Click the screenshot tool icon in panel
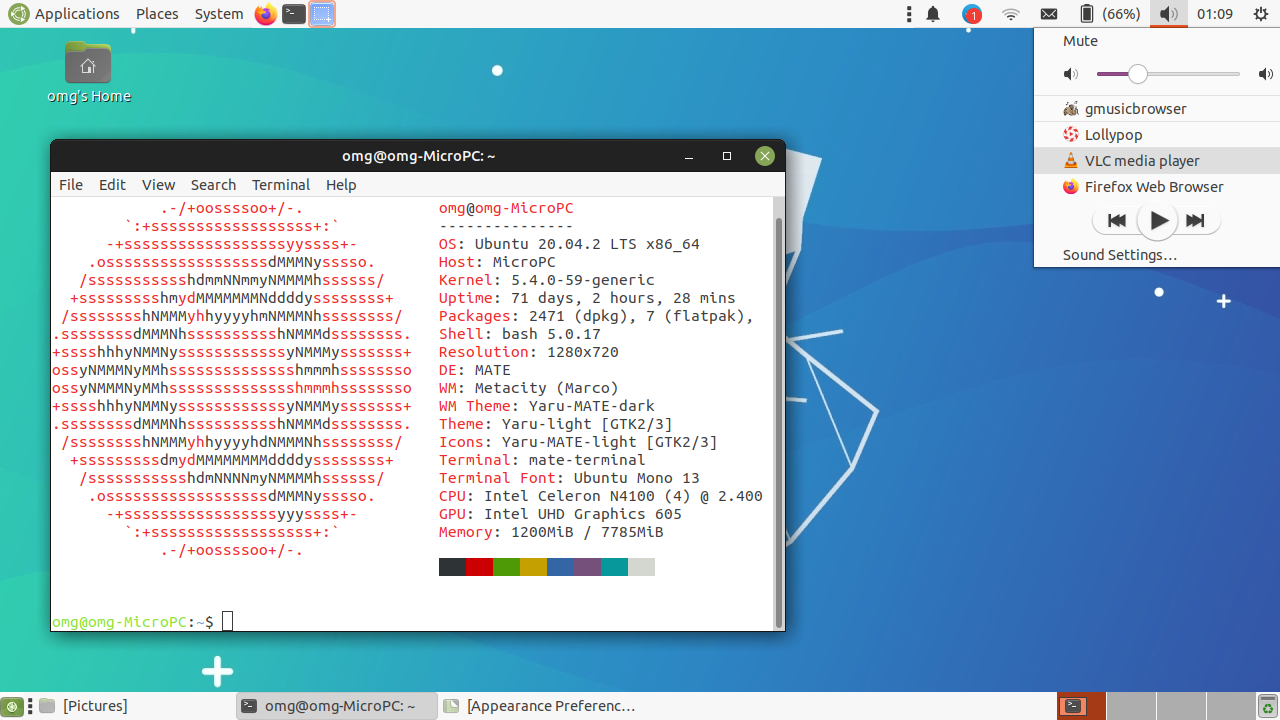 (321, 14)
